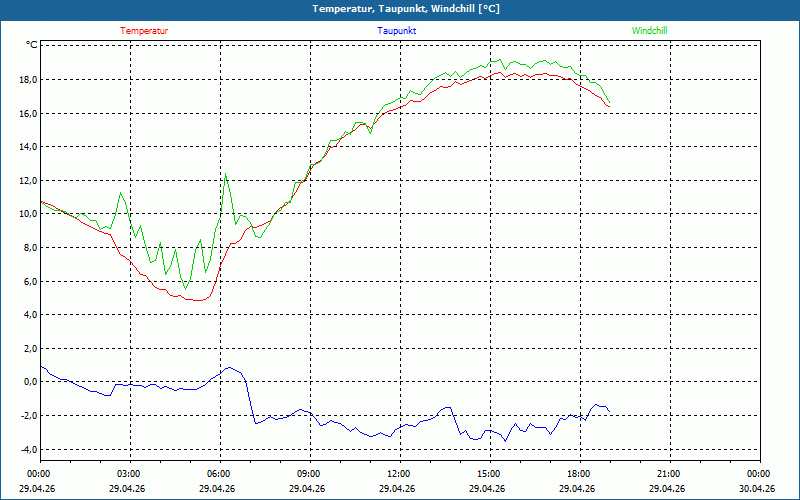Select the 06:00 time label on the x-axis
The height and width of the screenshot is (500, 800).
point(219,473)
